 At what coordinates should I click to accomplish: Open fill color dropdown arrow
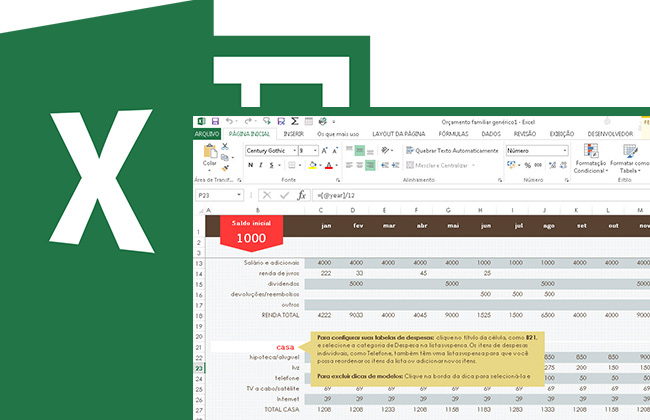[x=320, y=165]
